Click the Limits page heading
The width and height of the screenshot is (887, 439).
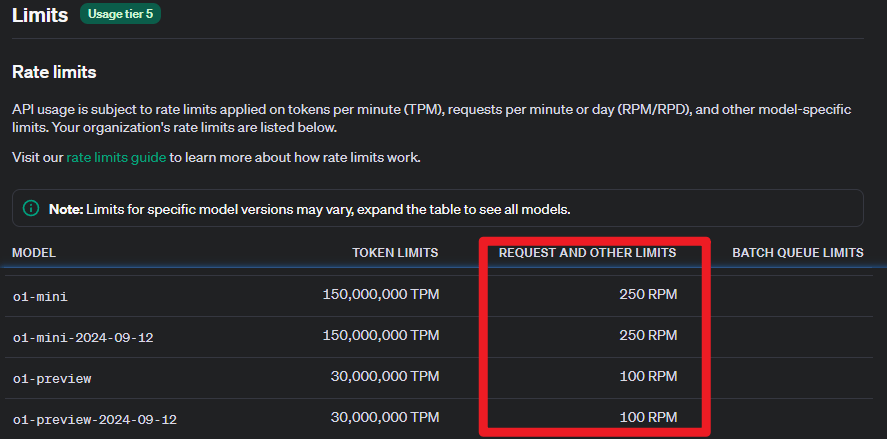(40, 15)
